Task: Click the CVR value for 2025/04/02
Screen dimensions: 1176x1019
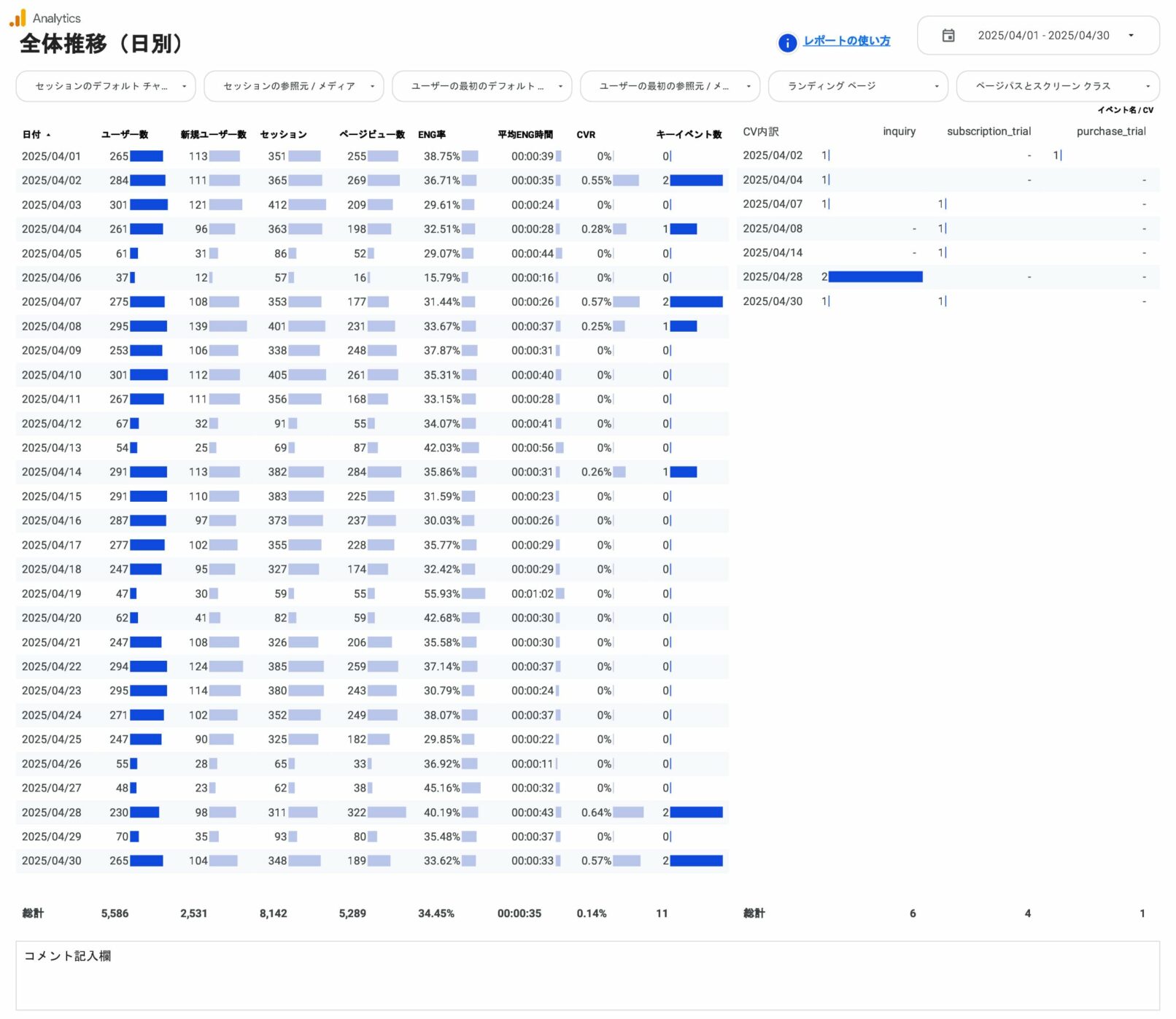Action: (596, 180)
